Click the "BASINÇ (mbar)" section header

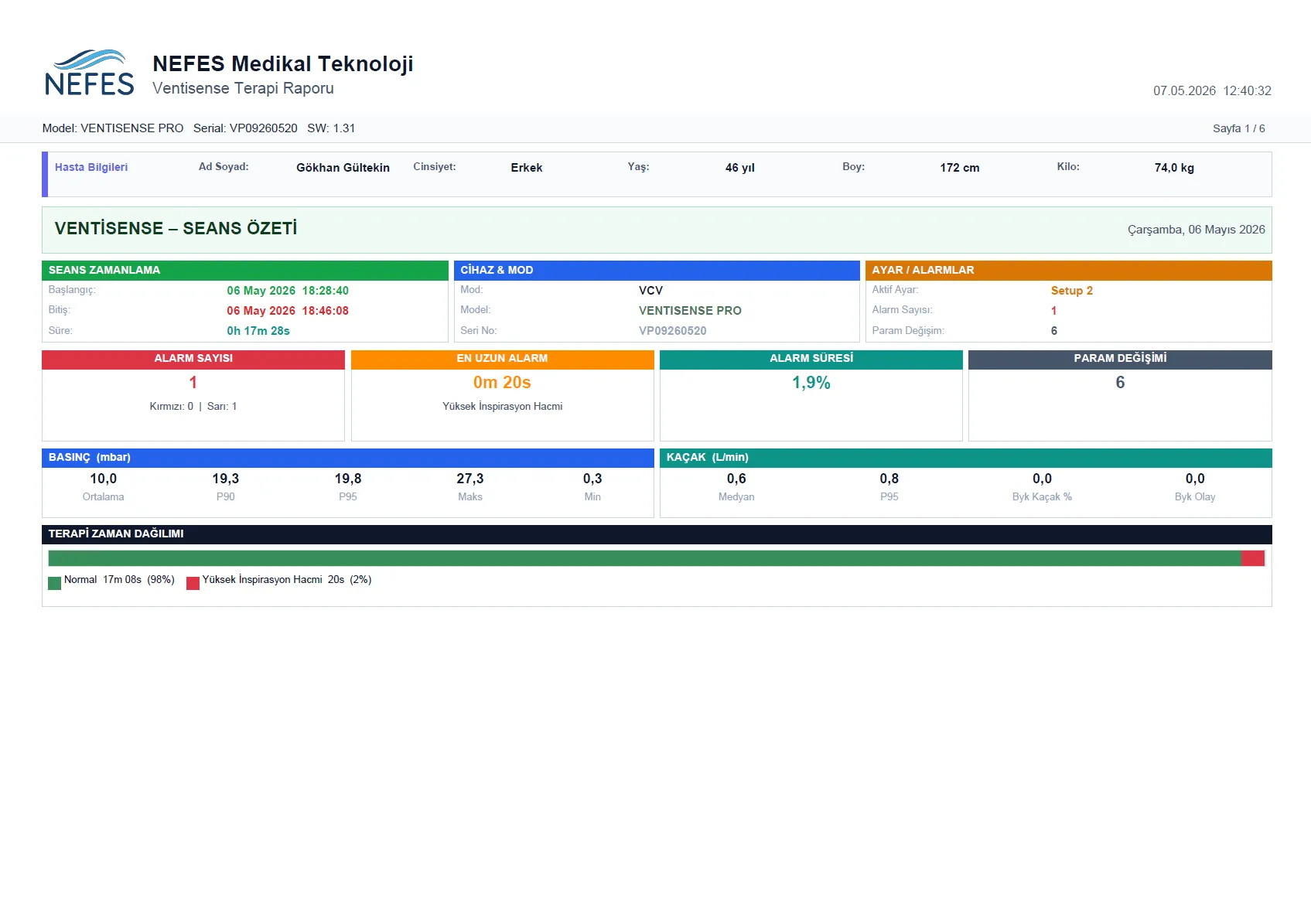click(348, 458)
